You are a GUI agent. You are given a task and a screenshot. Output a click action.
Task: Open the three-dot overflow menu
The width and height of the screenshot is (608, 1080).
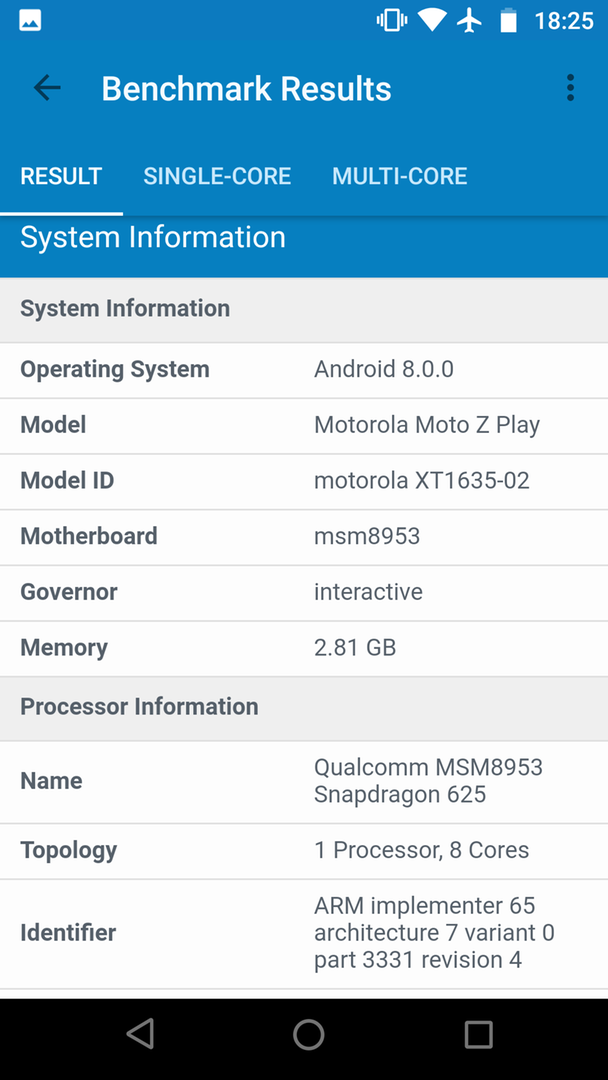570,88
